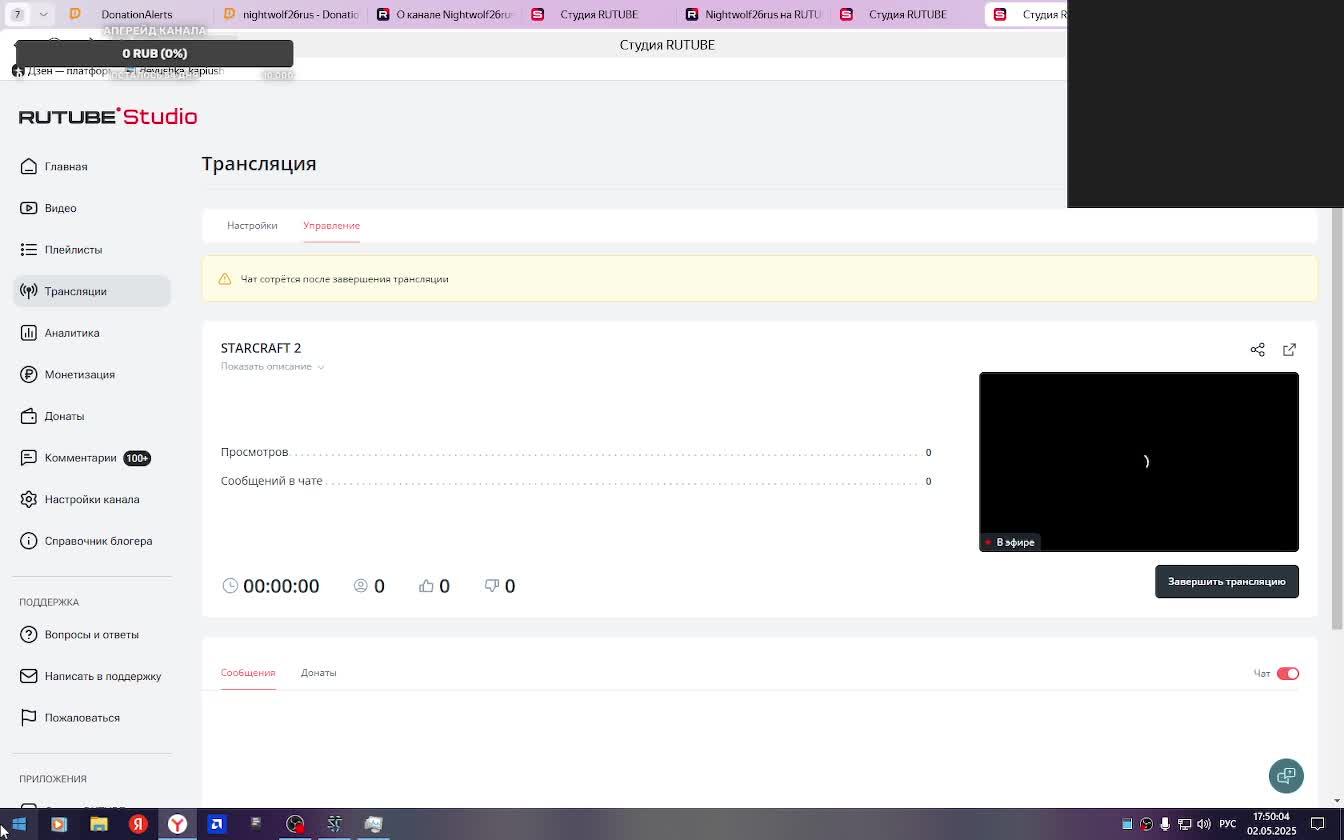
Task: Toggle the Чат switch off
Action: click(1287, 673)
